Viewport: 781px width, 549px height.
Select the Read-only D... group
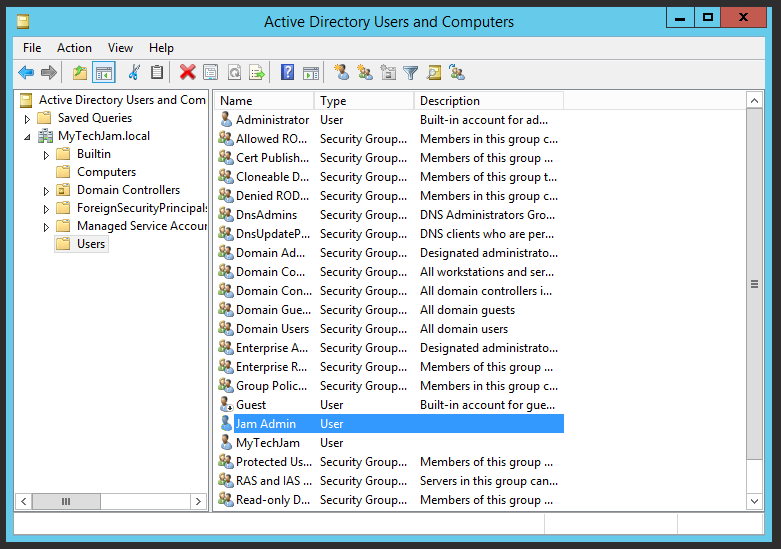click(x=272, y=499)
